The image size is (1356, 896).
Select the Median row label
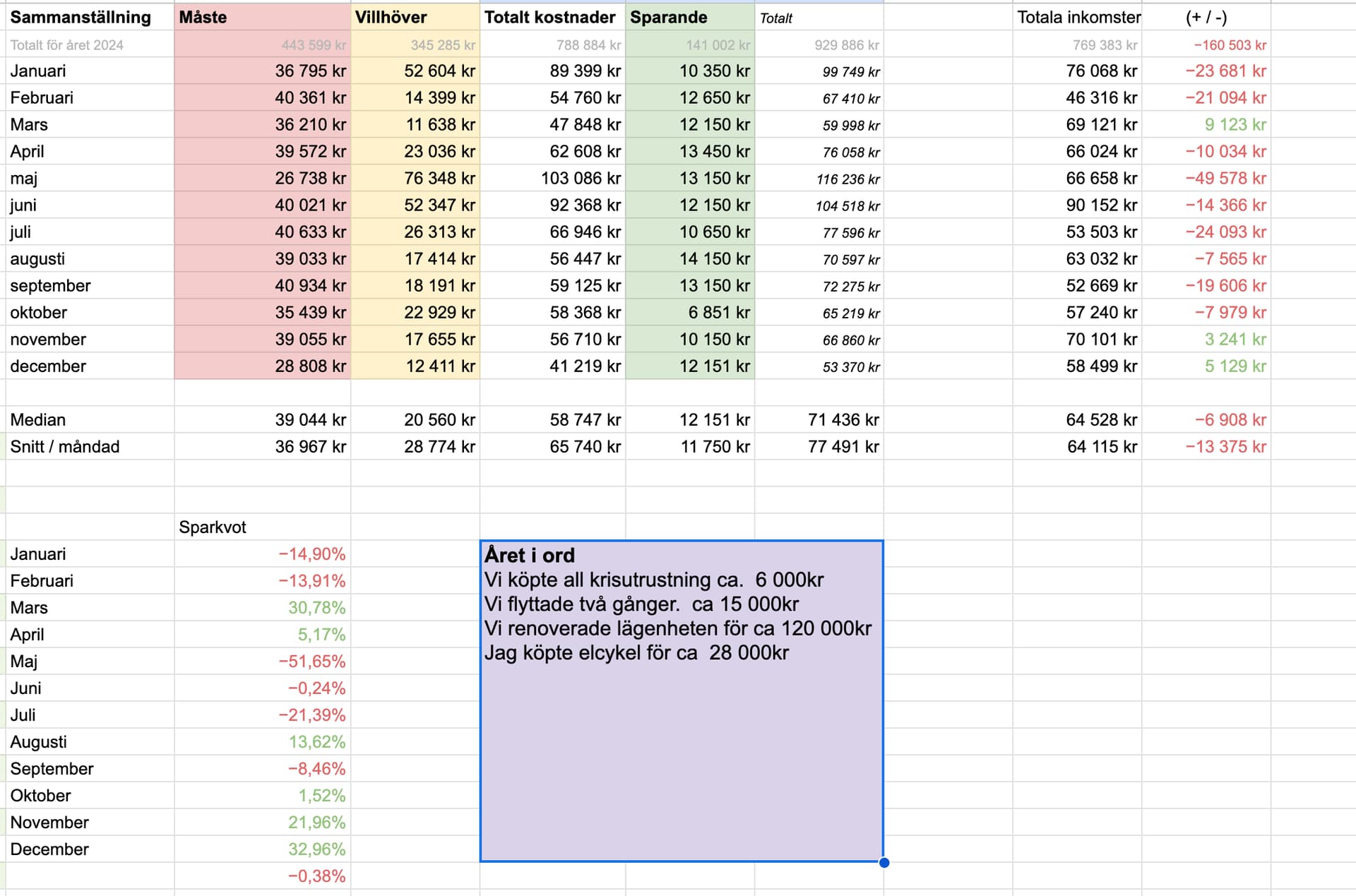click(38, 420)
